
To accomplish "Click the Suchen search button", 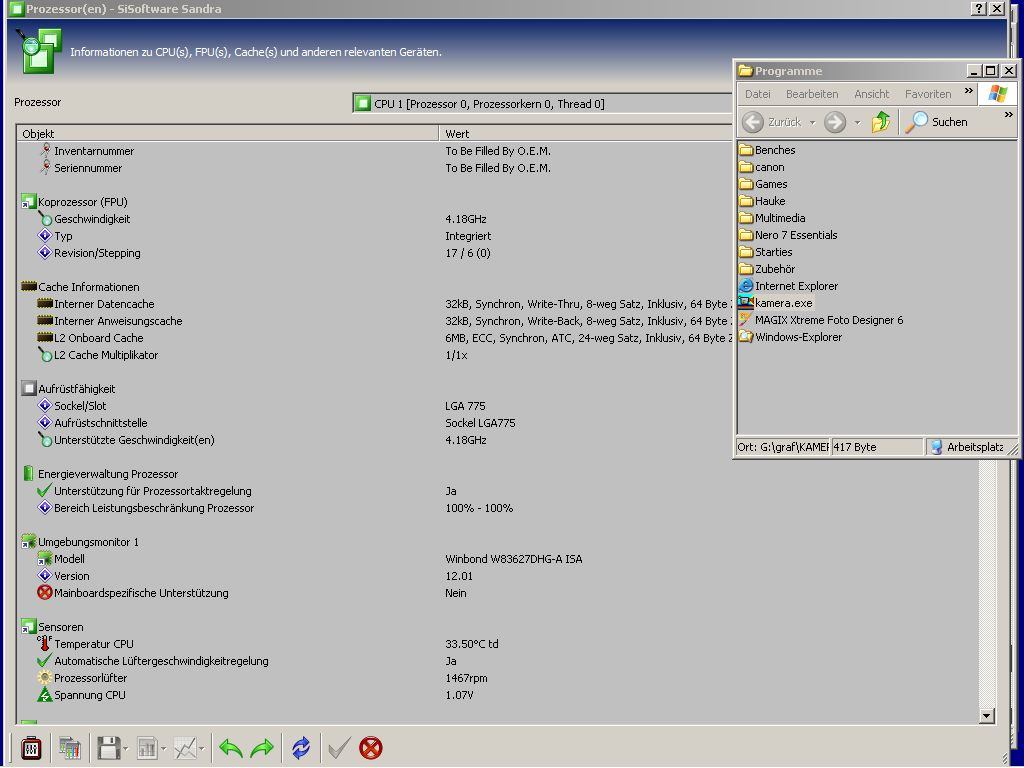I will pyautogui.click(x=936, y=122).
